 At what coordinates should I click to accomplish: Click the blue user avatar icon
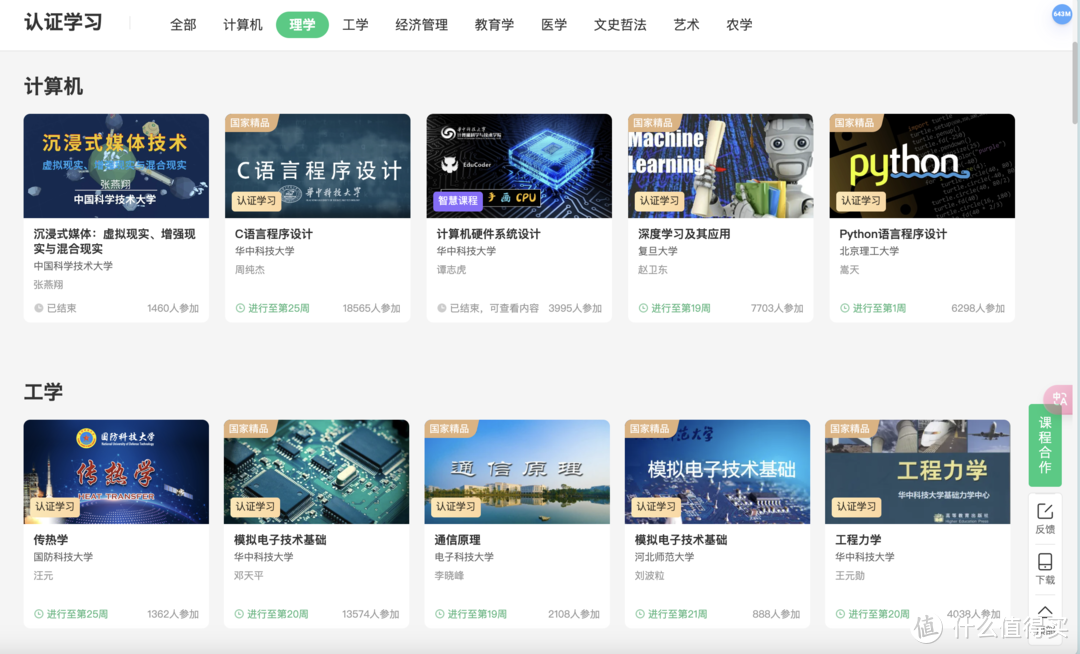(1061, 14)
